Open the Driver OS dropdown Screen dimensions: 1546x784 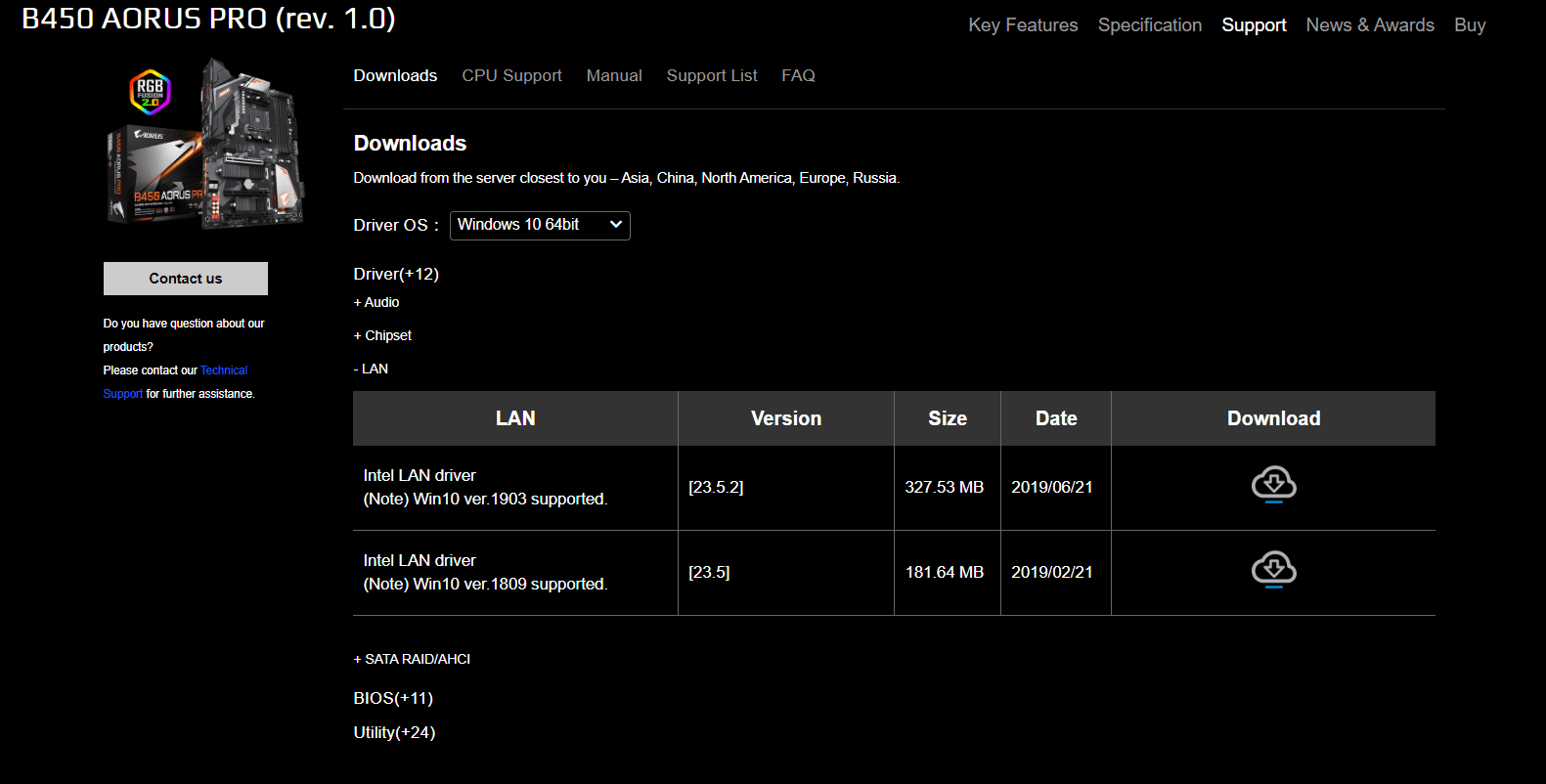540,225
